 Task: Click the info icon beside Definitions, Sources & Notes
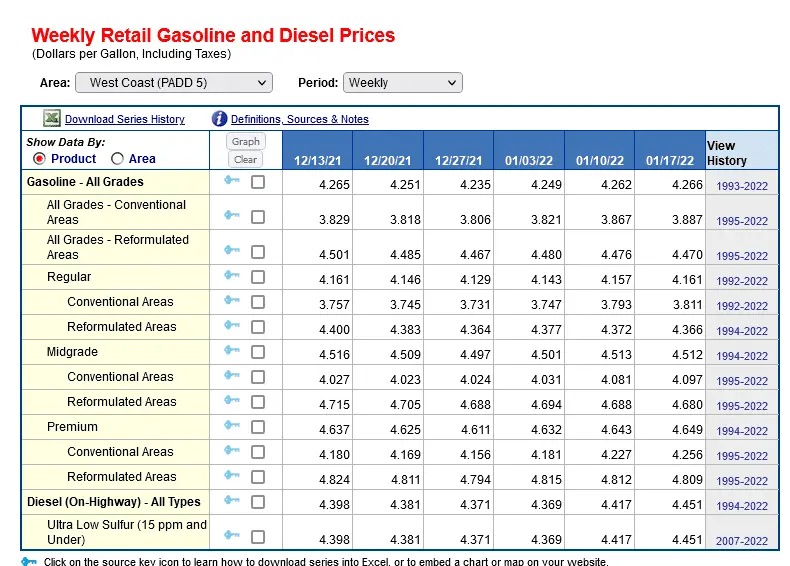(220, 119)
